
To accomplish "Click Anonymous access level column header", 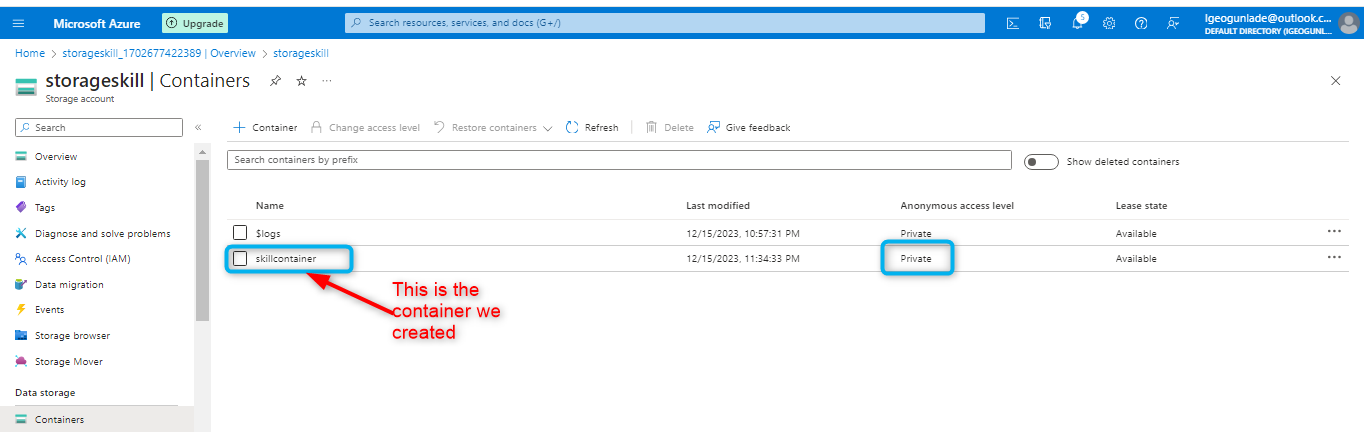I will click(957, 206).
